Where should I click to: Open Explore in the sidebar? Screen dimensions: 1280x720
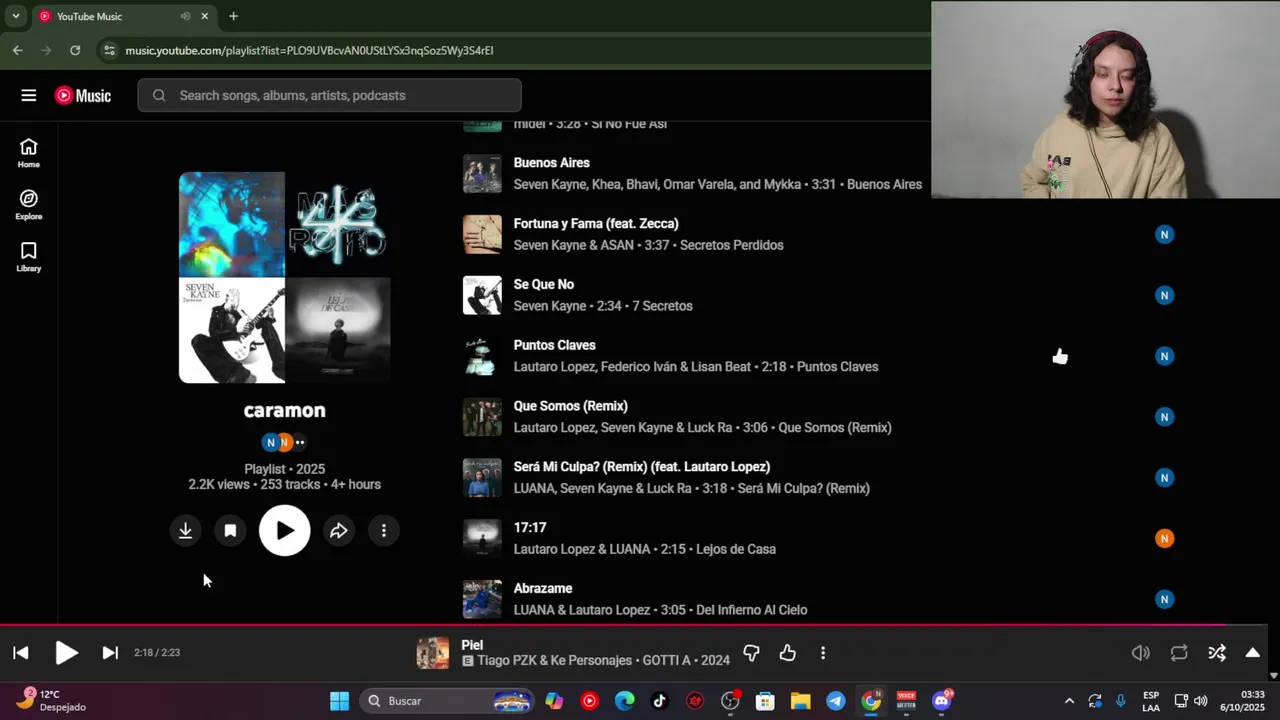click(x=28, y=205)
